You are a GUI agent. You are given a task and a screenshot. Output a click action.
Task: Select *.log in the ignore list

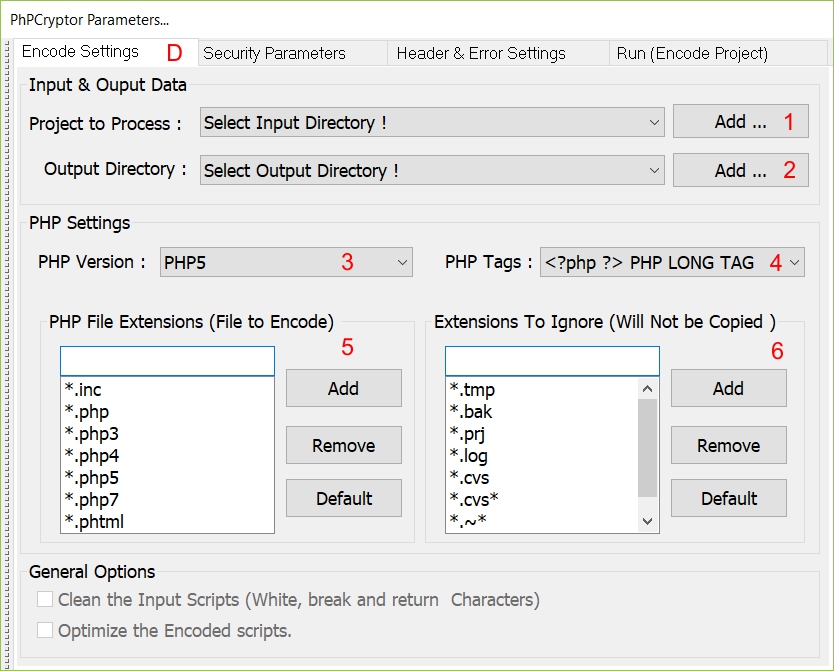[543, 456]
